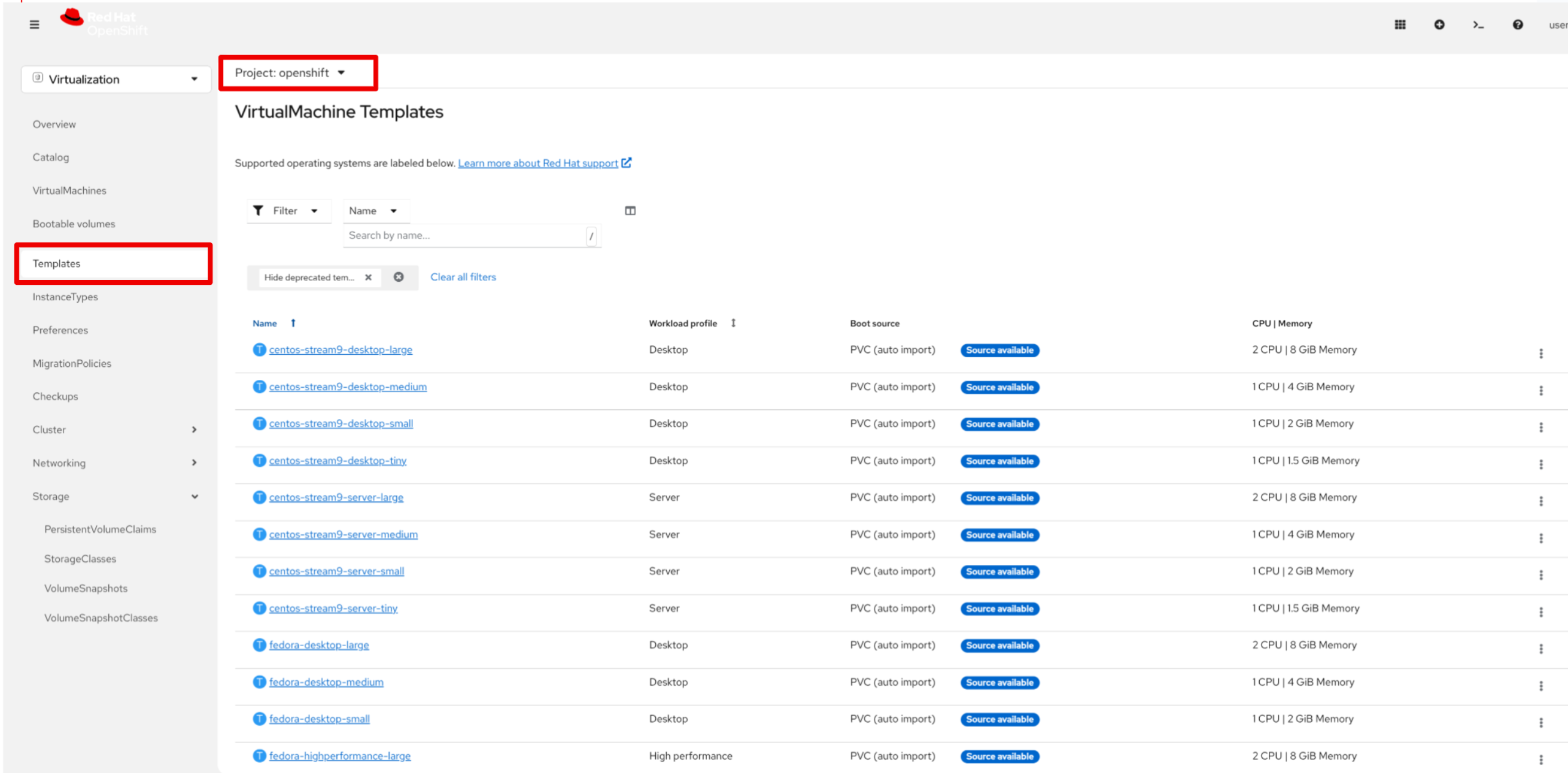Open the manage columns icon
The image size is (1568, 773).
click(630, 211)
